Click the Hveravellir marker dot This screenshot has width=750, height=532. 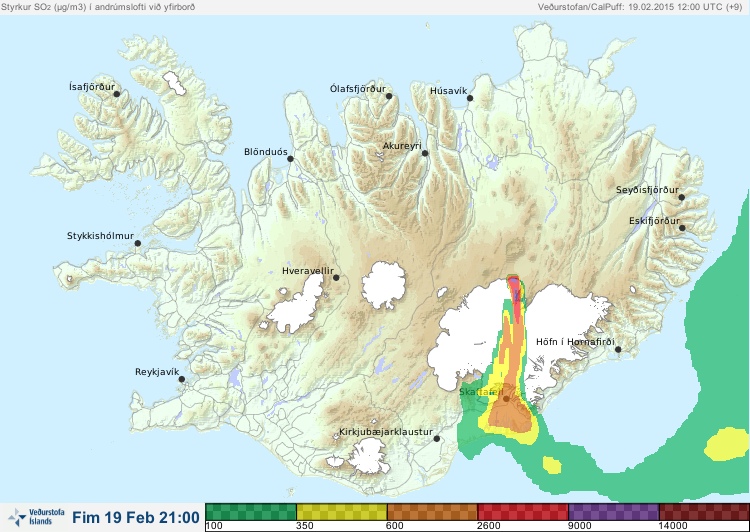tap(336, 277)
